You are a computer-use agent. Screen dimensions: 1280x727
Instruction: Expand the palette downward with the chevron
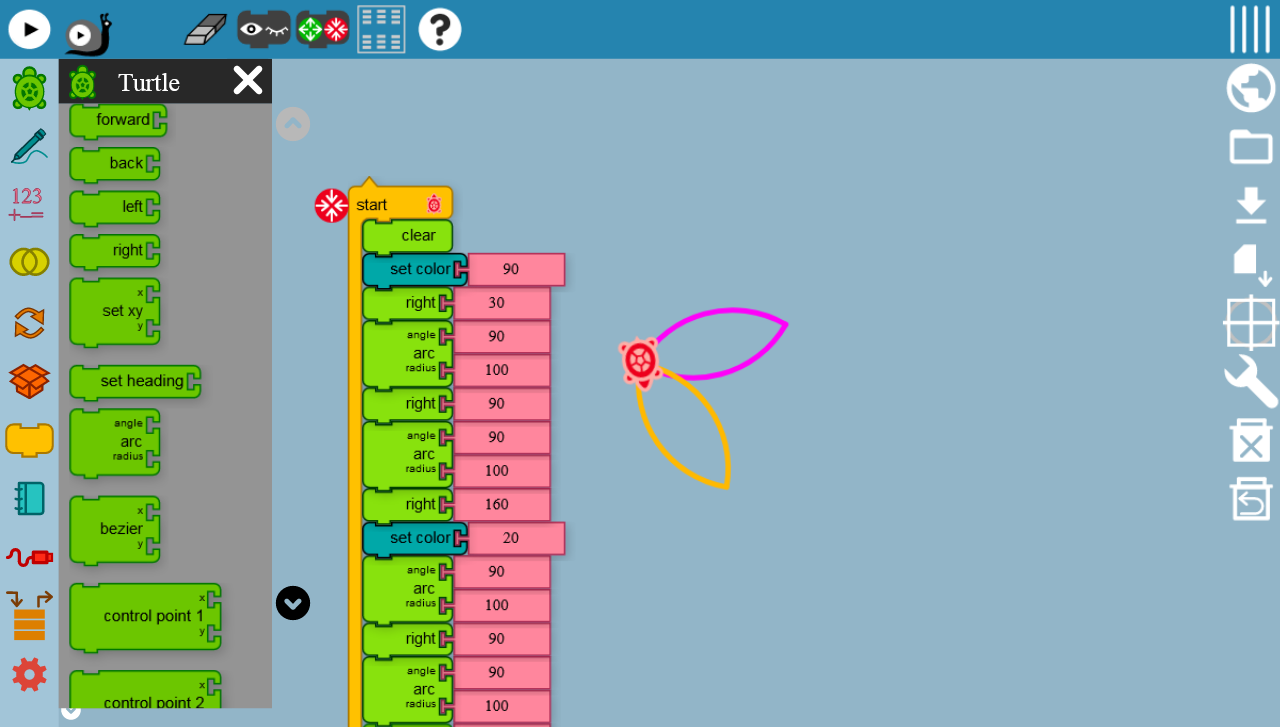292,602
